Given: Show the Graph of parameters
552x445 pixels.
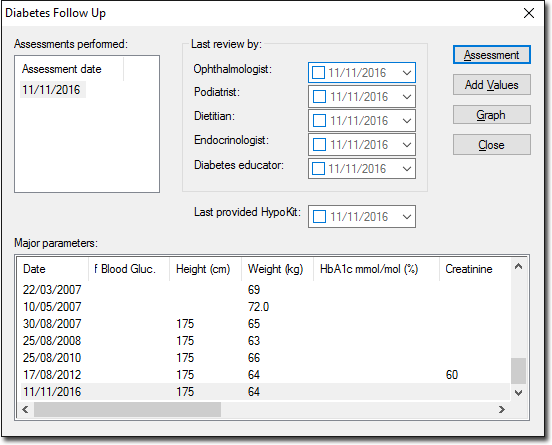Looking at the screenshot, I should tap(491, 114).
